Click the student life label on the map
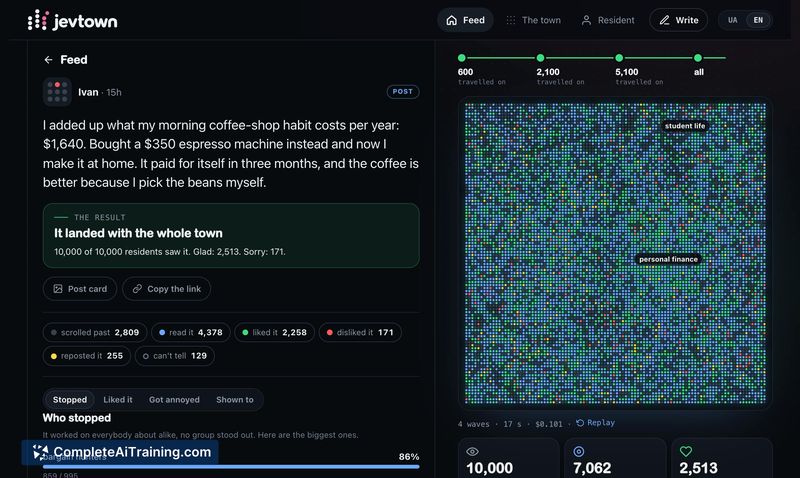Viewport: 800px width, 478px height. pos(685,126)
